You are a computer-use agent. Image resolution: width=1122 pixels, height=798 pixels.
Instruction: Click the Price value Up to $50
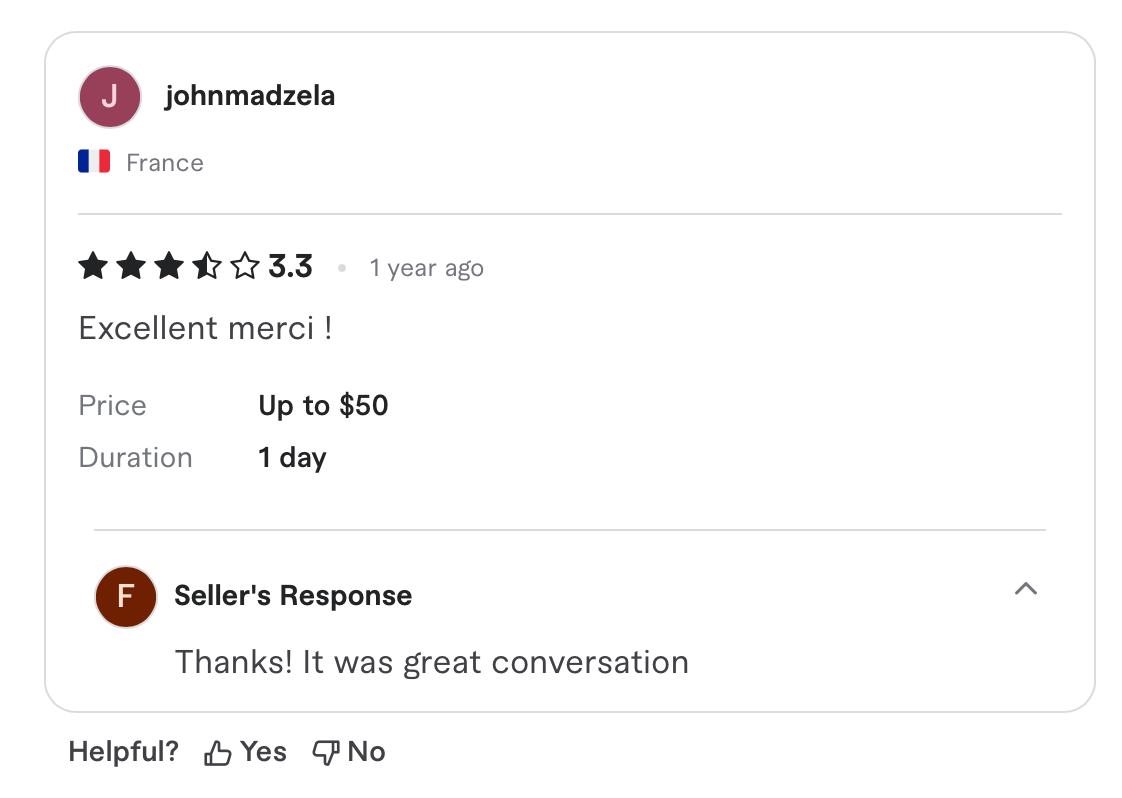[x=322, y=405]
